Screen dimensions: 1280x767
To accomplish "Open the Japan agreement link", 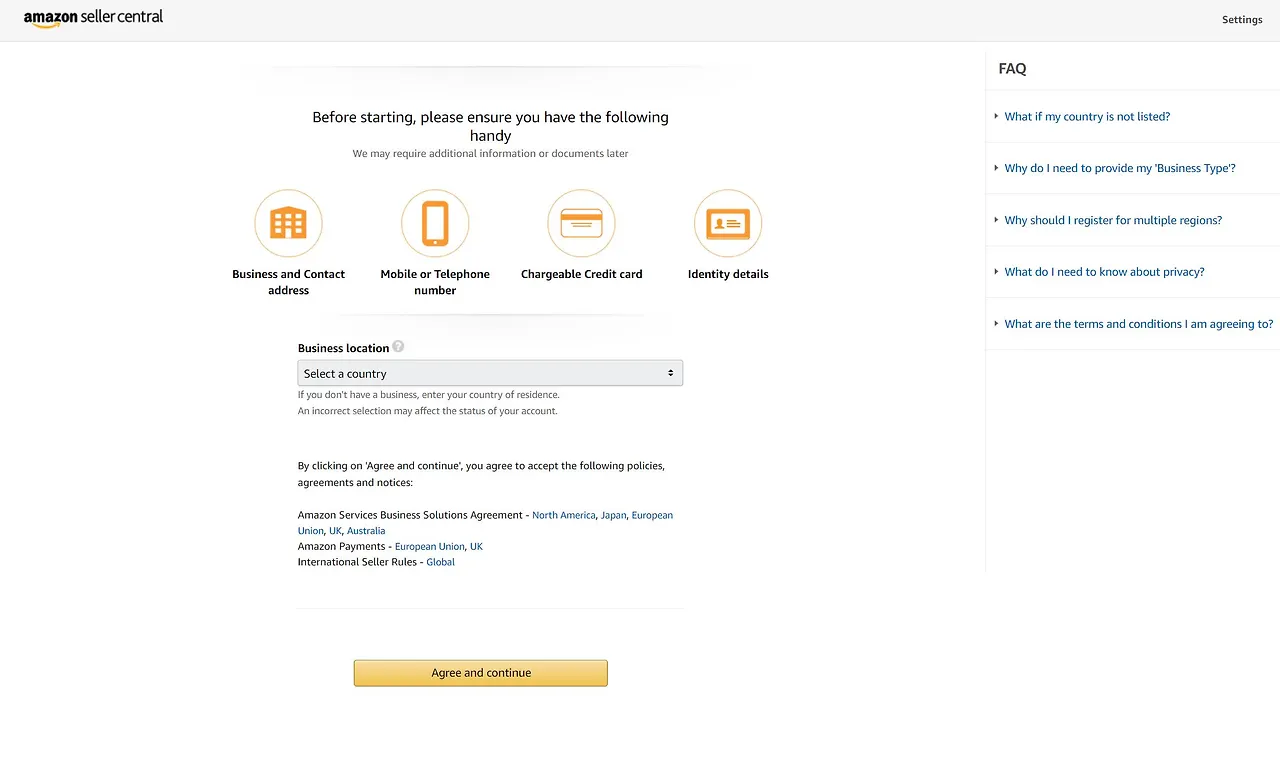I will tap(613, 515).
